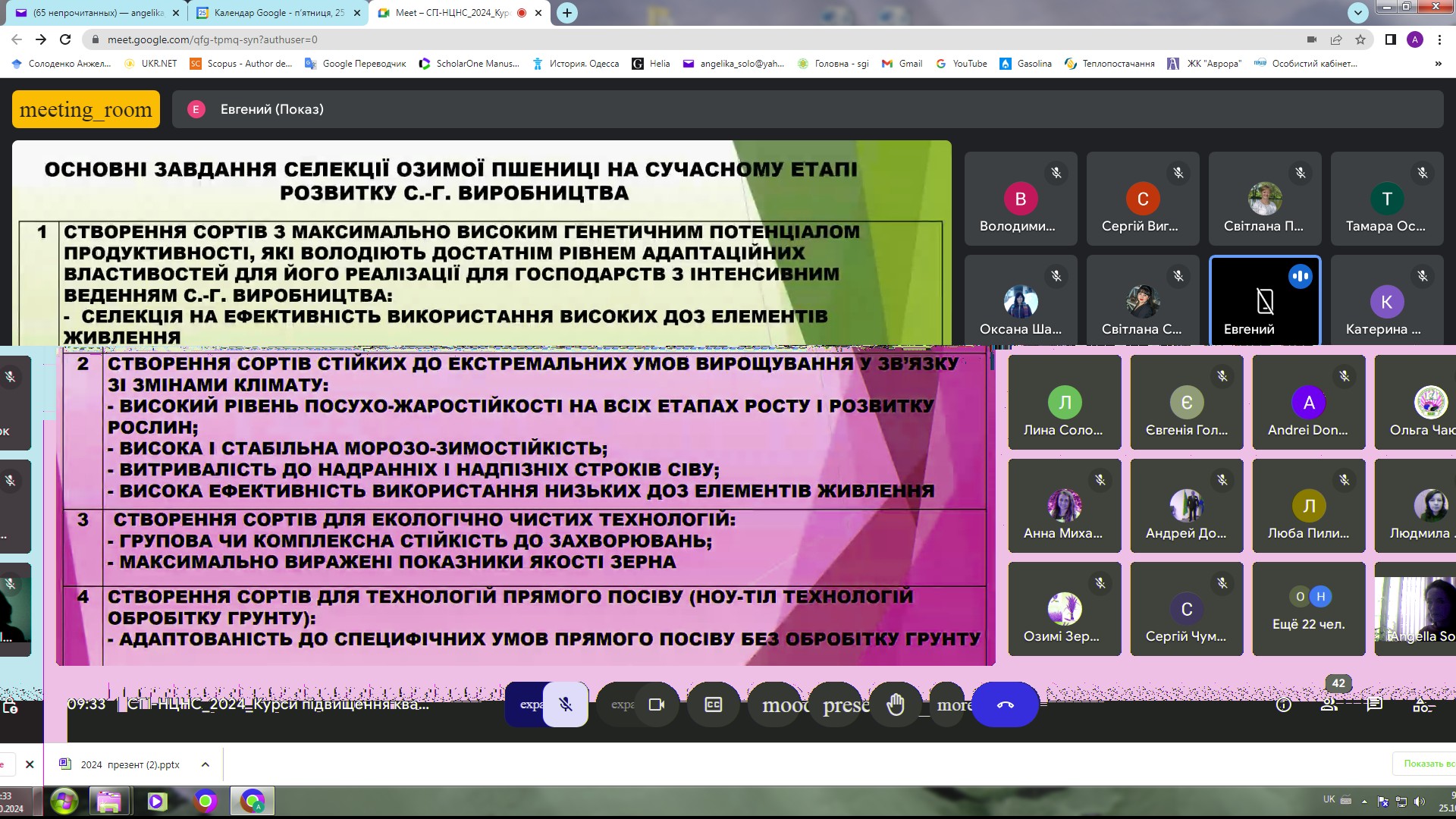
Task: Click the meeting_room icon at top left
Action: tap(86, 109)
